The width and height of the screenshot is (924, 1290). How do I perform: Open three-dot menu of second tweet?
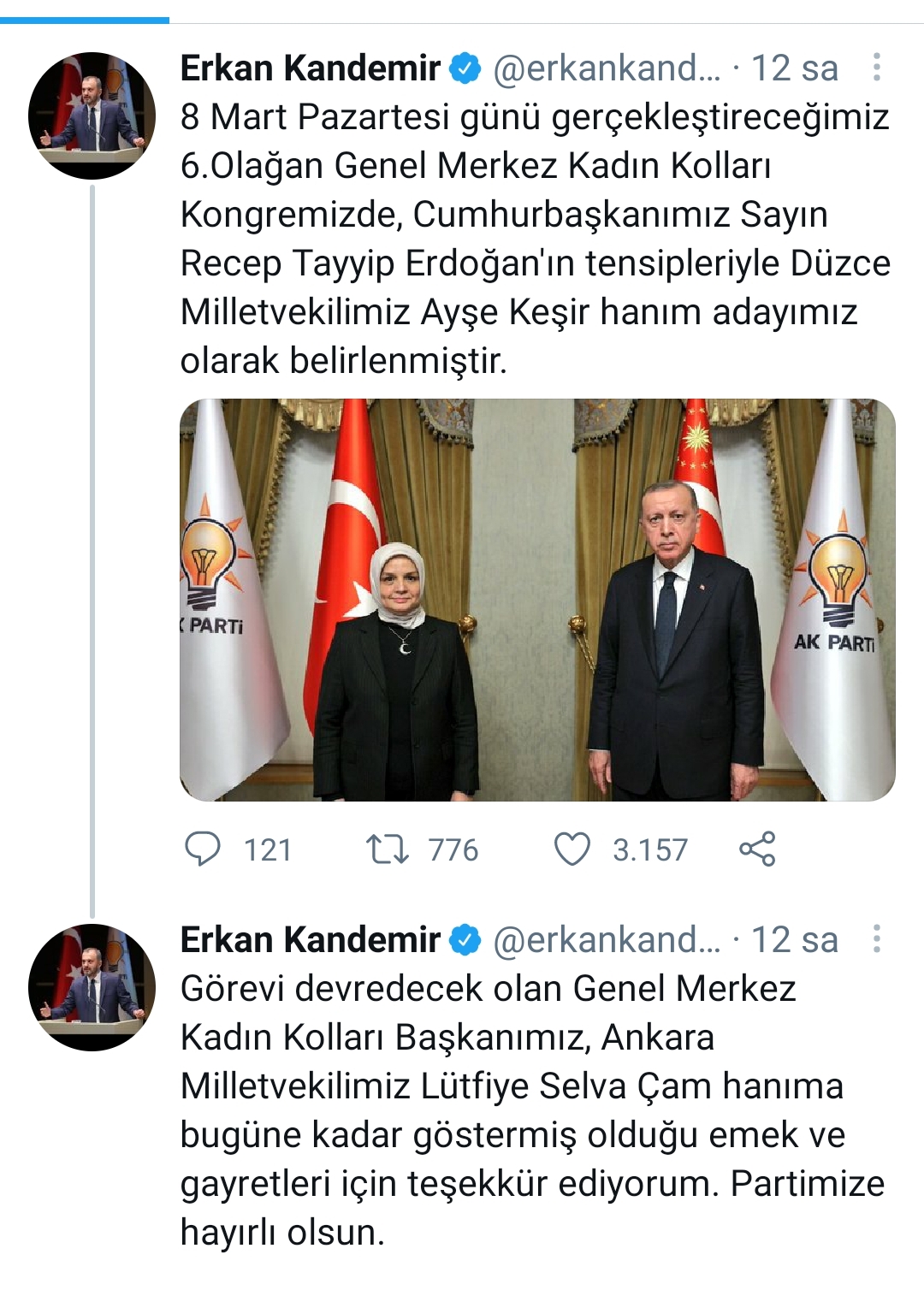coord(876,939)
